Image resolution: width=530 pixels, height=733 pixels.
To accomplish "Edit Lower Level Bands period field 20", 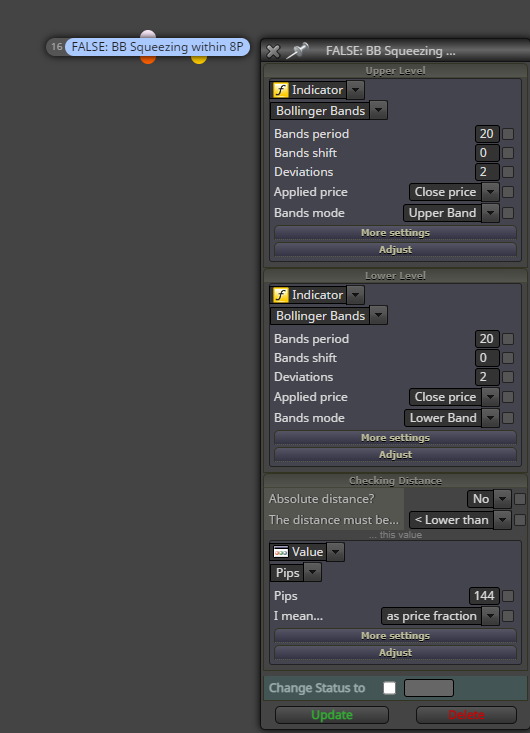I will pyautogui.click(x=487, y=339).
